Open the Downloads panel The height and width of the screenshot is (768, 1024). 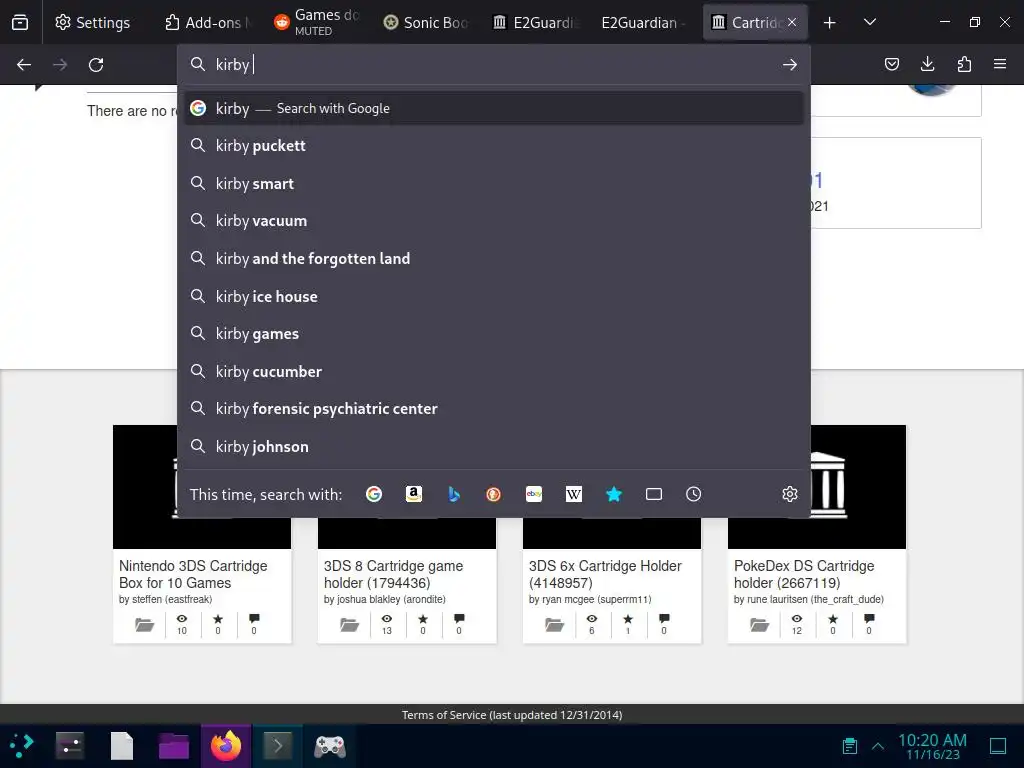click(927, 64)
